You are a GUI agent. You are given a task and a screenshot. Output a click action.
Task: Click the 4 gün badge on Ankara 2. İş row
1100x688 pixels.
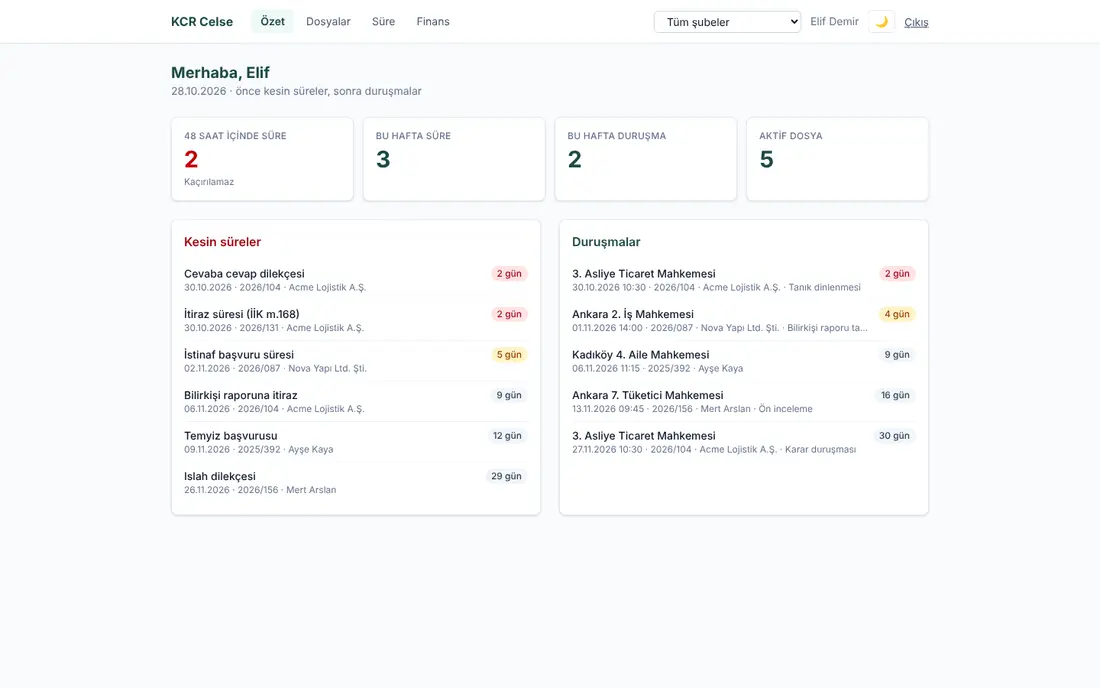(x=897, y=314)
